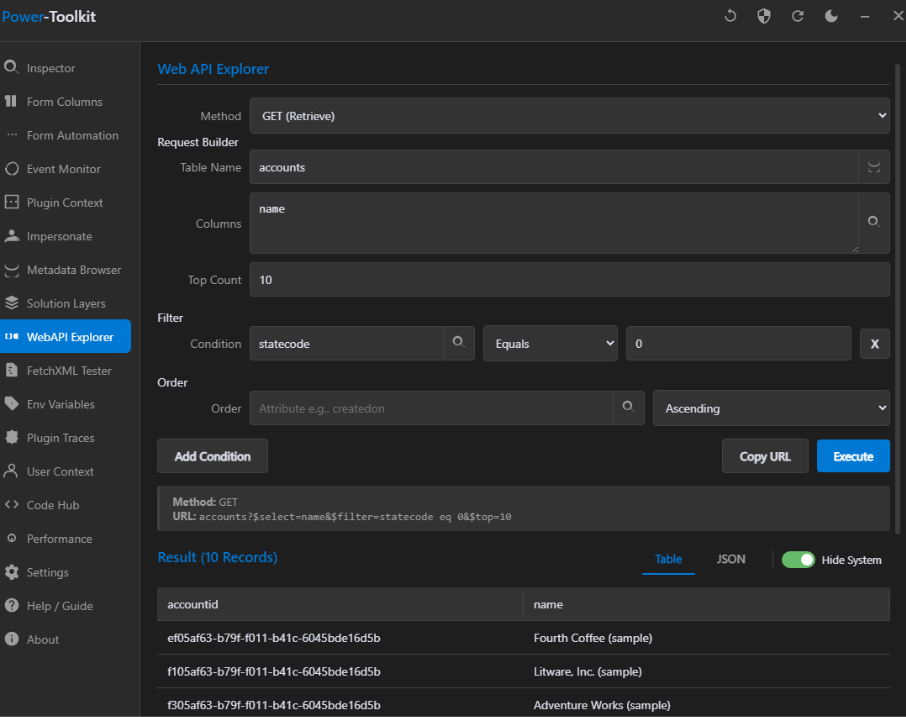Click Add Condition button
The image size is (906, 717).
coord(212,456)
